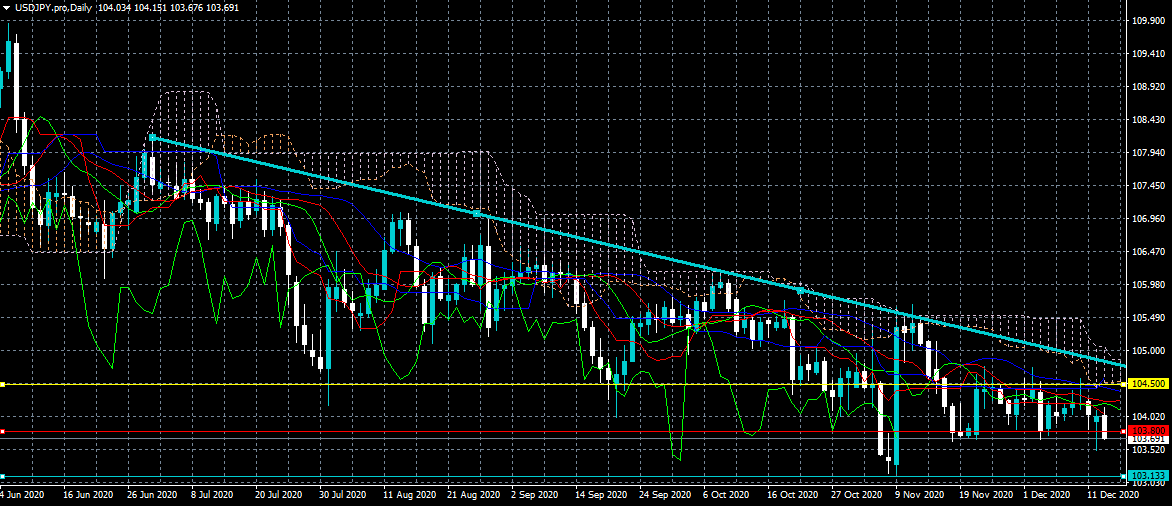Click the 109.900 price axis label
1172x506 pixels.
(1147, 21)
